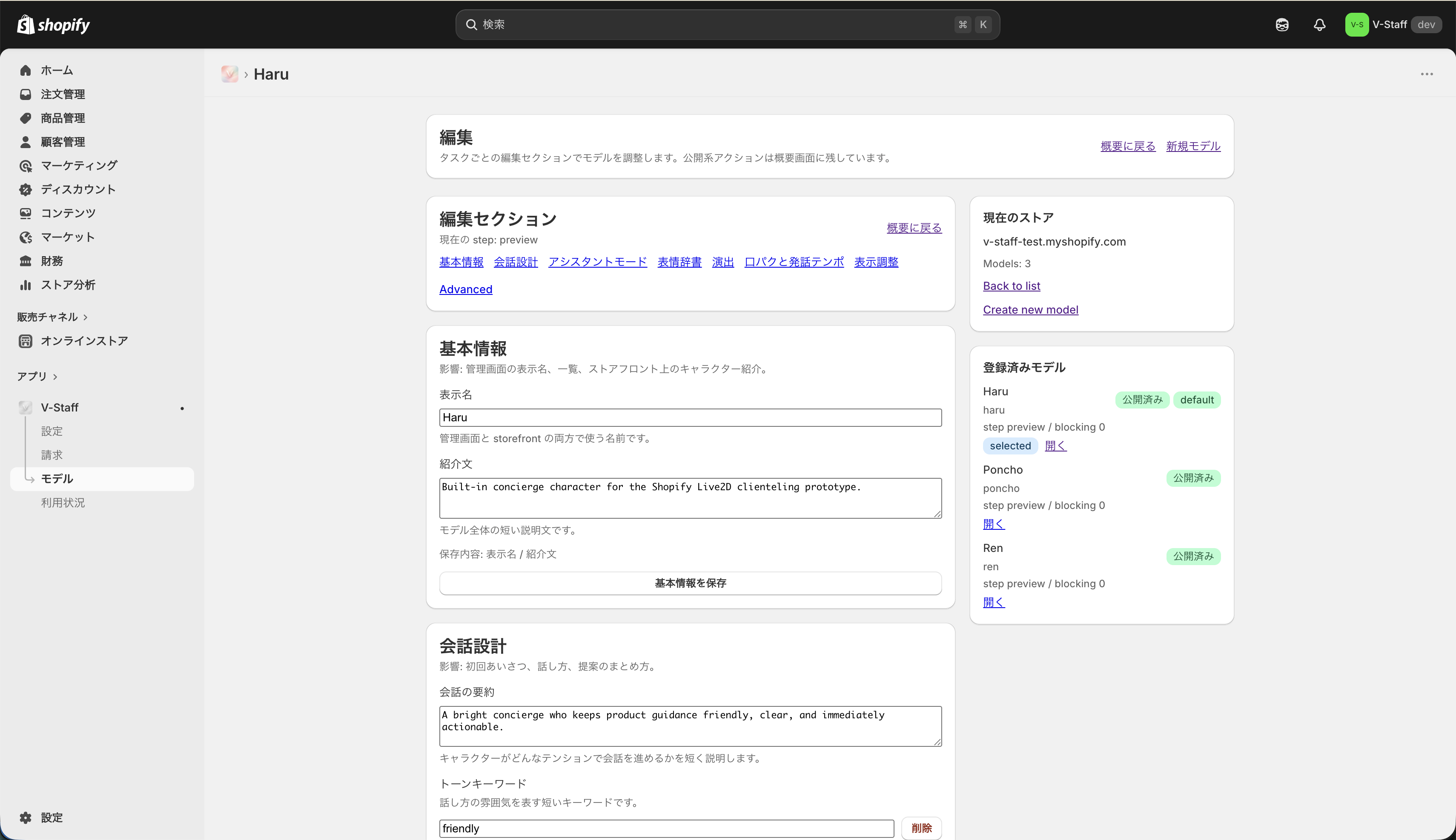The height and width of the screenshot is (840, 1456).
Task: Jump to the 表示調整 section
Action: [x=876, y=262]
